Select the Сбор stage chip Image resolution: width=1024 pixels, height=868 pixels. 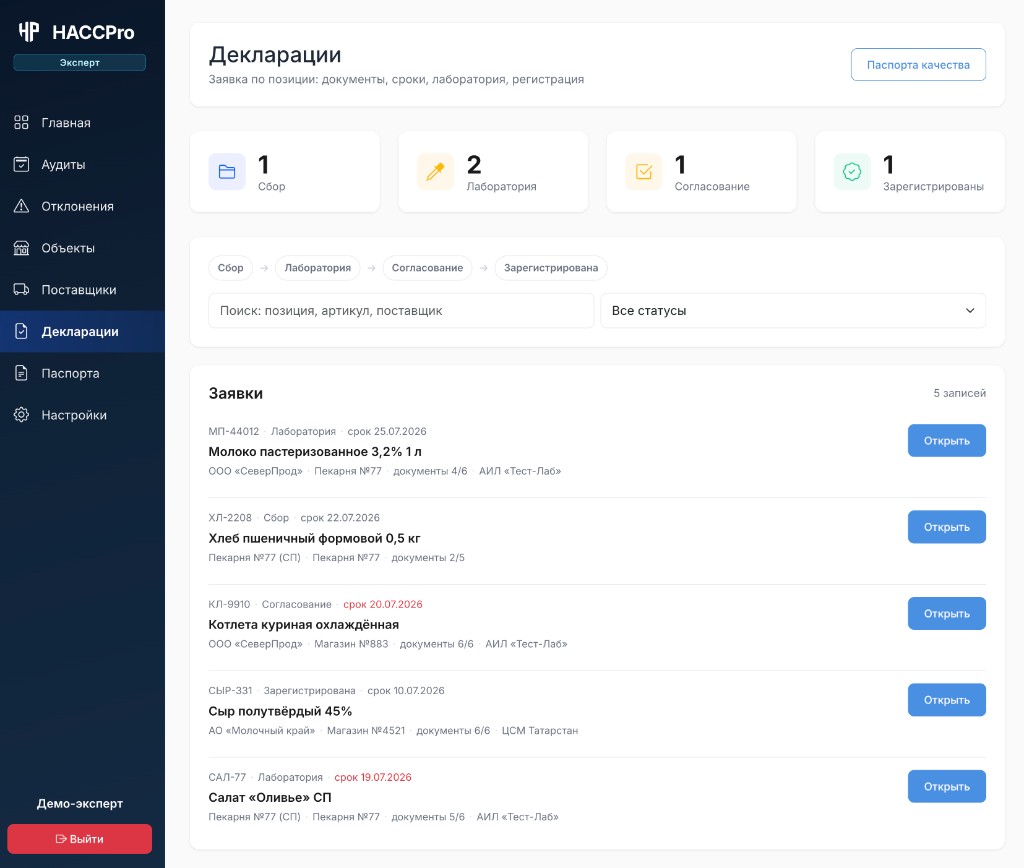coord(231,268)
